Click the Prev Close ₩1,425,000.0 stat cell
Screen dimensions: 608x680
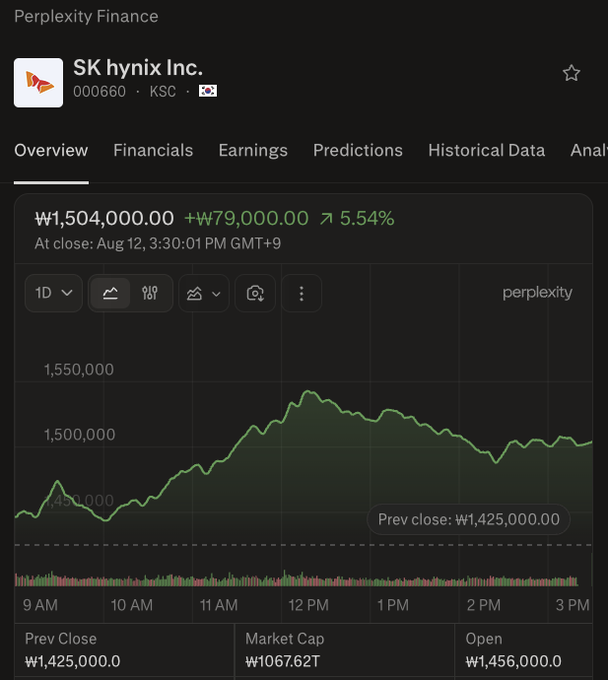pyautogui.click(x=124, y=650)
